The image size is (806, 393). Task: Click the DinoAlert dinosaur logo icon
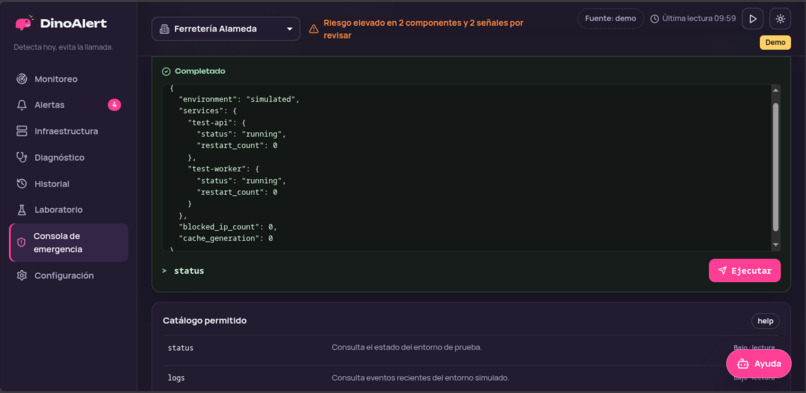pyautogui.click(x=24, y=23)
